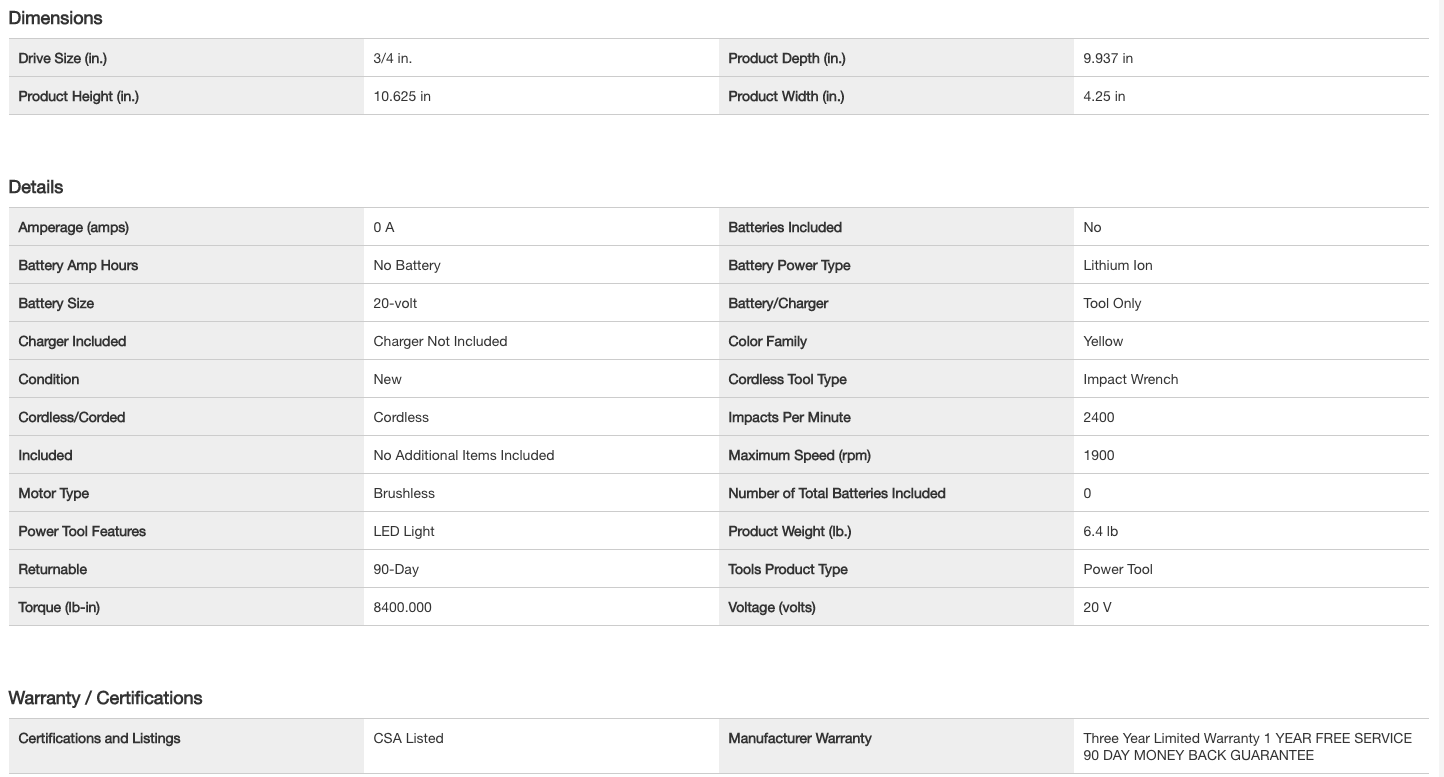Click the CSA Listed certification value
The width and height of the screenshot is (1444, 777).
(408, 738)
